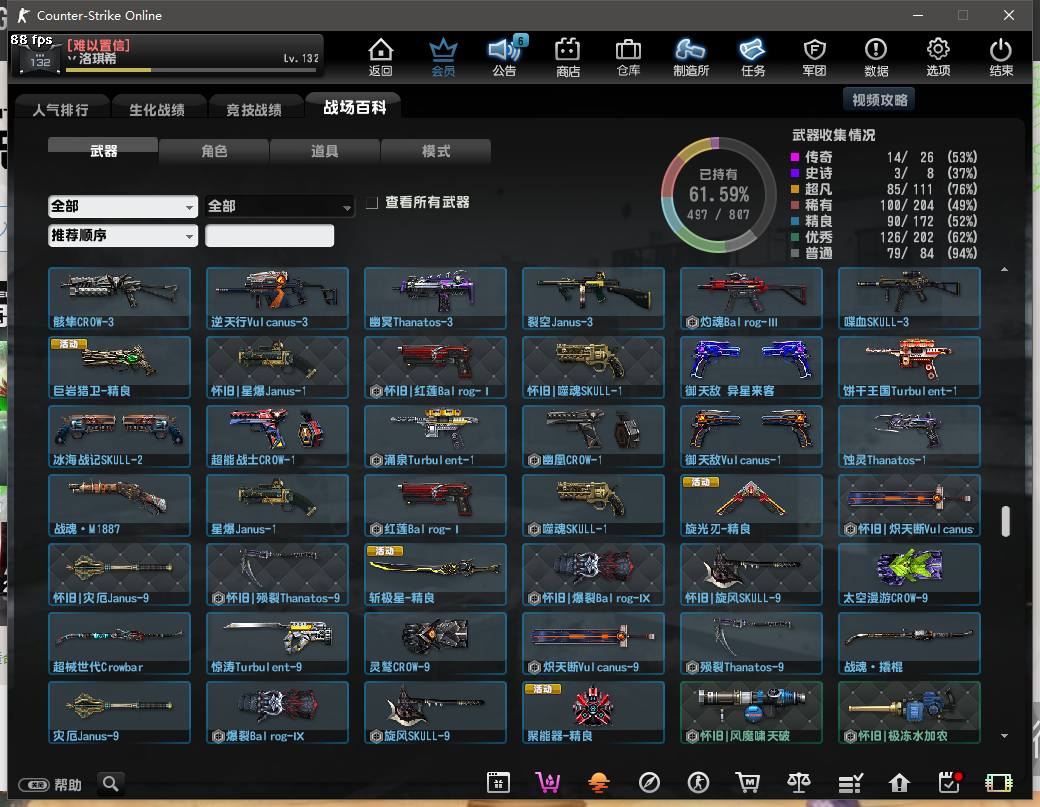Click the player name 洛琪希

(x=98, y=58)
